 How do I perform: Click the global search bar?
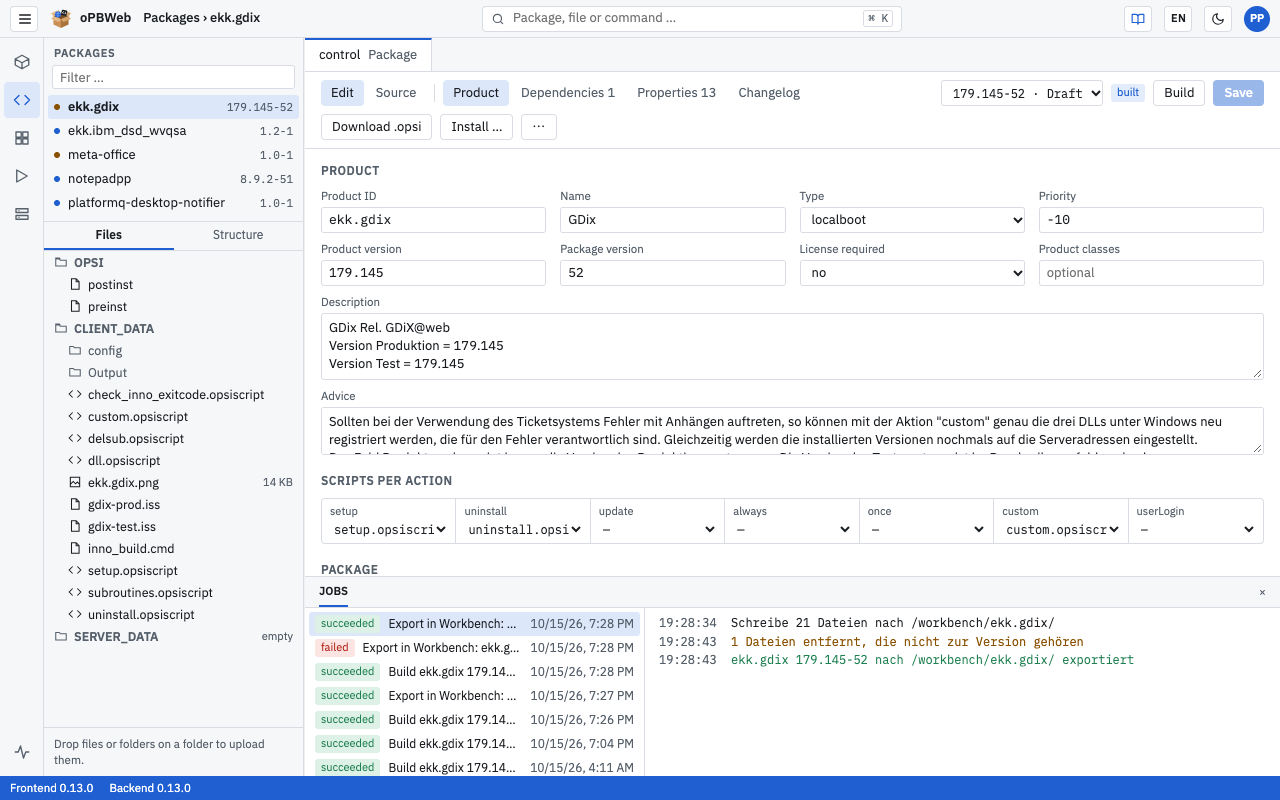(692, 18)
